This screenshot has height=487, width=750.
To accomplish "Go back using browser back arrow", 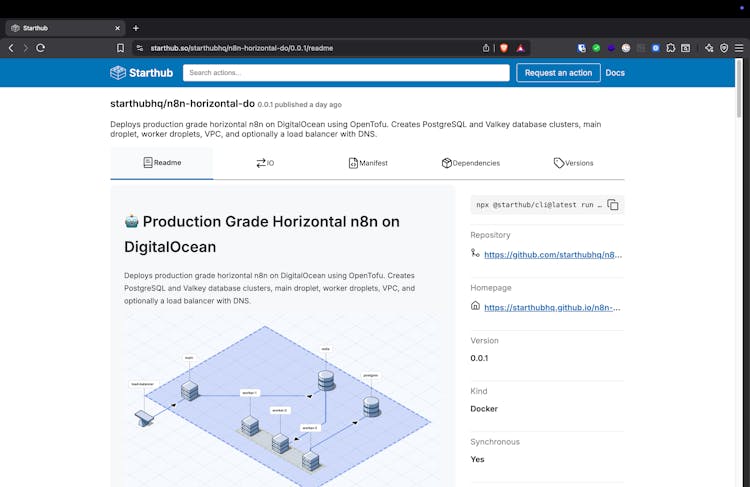I will point(11,47).
